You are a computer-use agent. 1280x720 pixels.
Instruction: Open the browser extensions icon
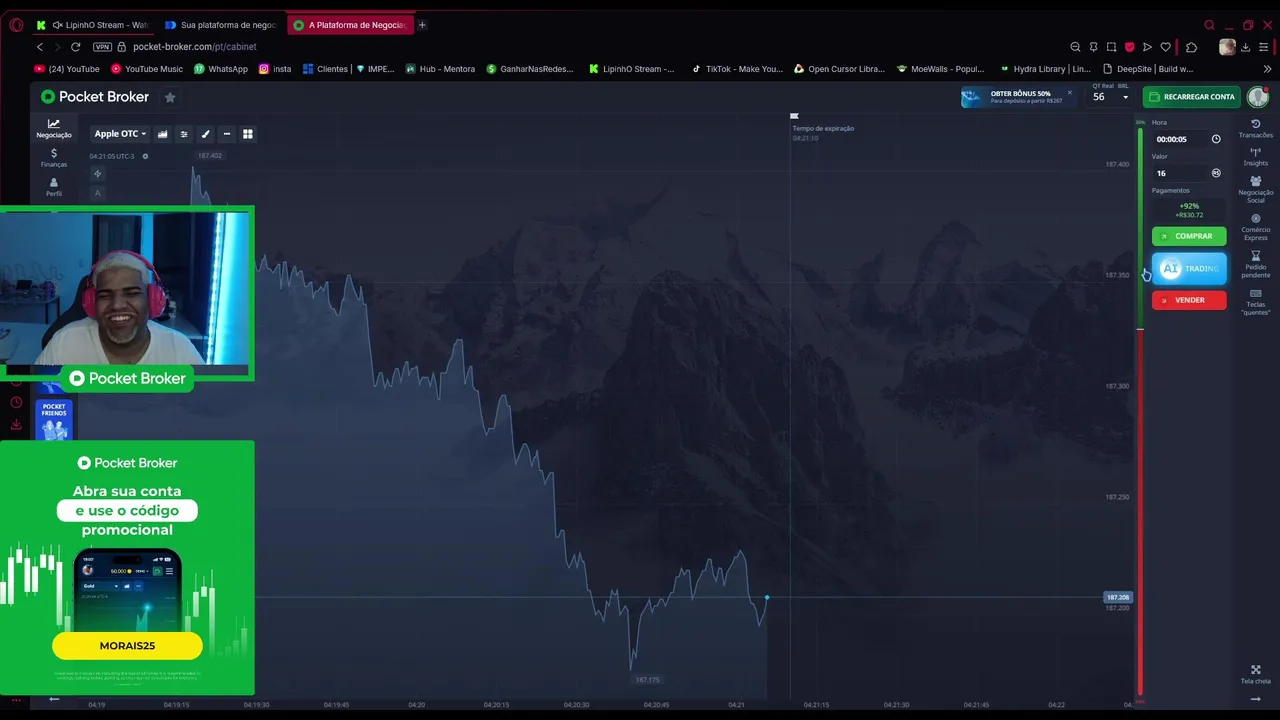[x=1191, y=47]
